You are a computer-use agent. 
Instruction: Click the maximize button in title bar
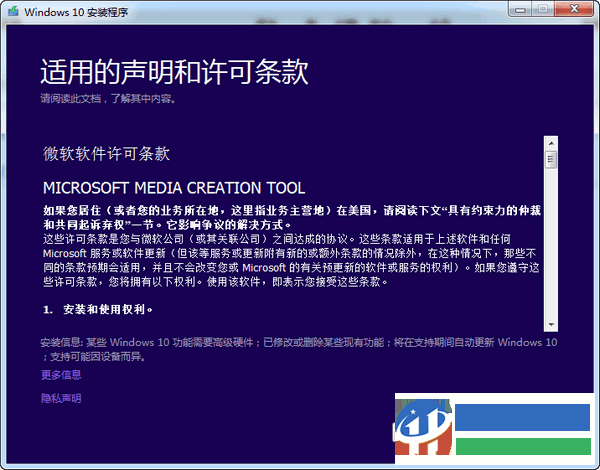click(543, 9)
